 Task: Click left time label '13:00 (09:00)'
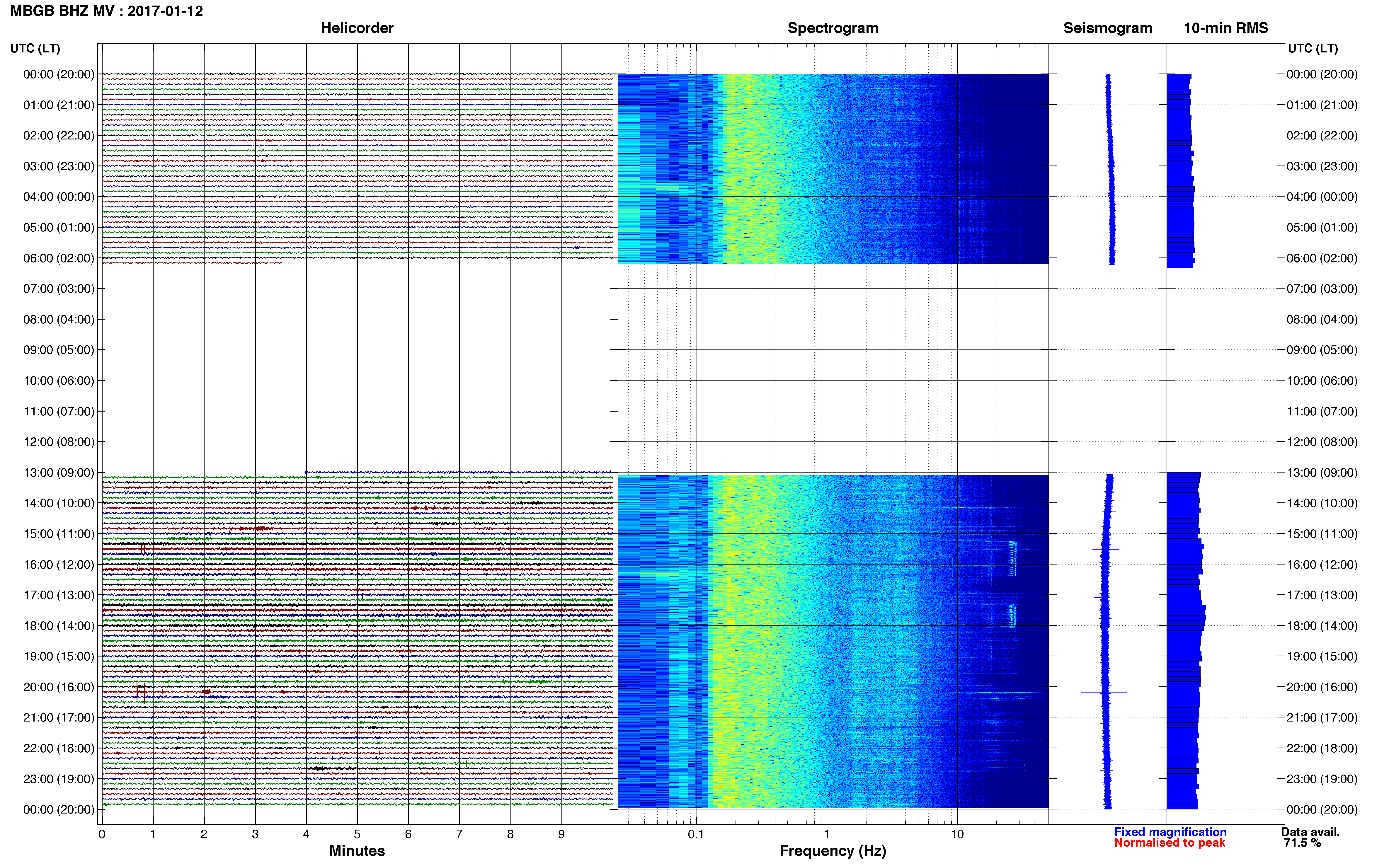[59, 473]
